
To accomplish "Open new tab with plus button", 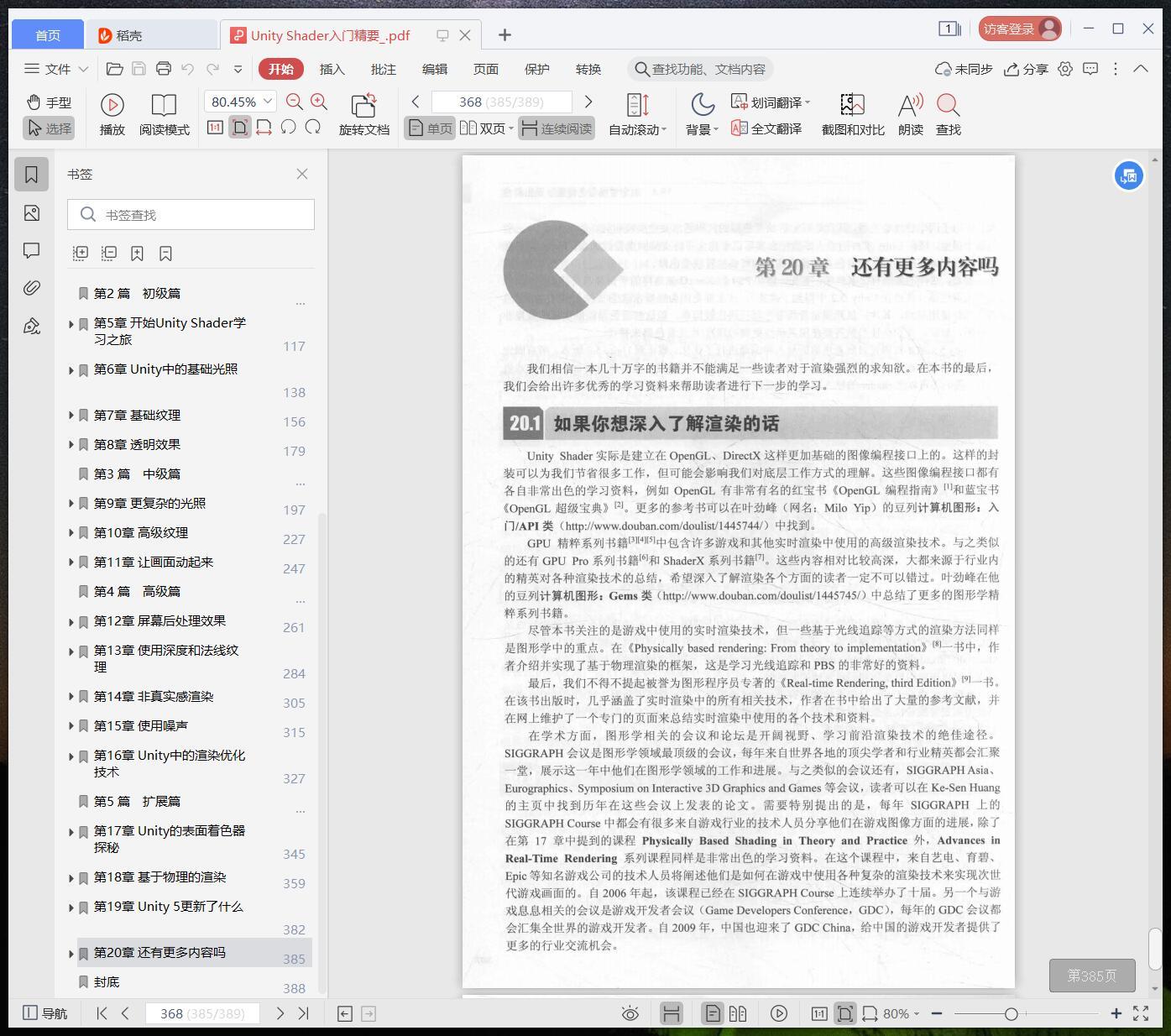I will [x=504, y=34].
